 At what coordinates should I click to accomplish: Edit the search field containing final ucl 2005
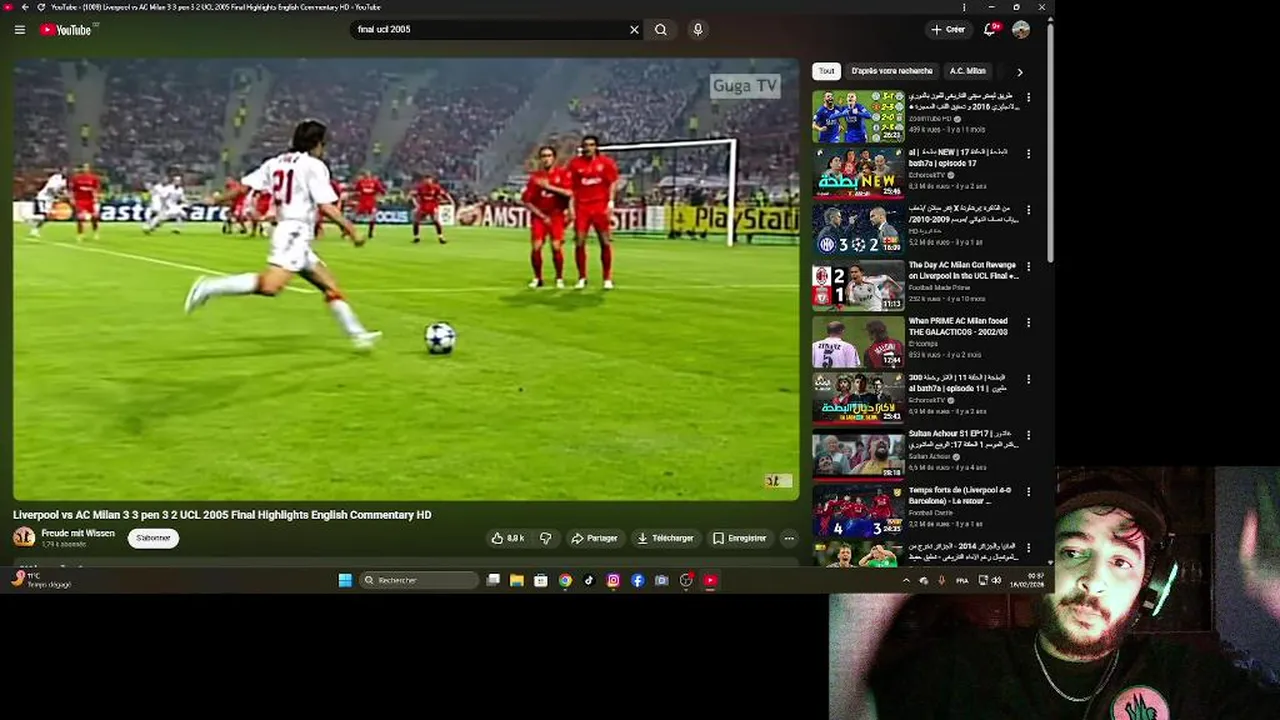(490, 30)
